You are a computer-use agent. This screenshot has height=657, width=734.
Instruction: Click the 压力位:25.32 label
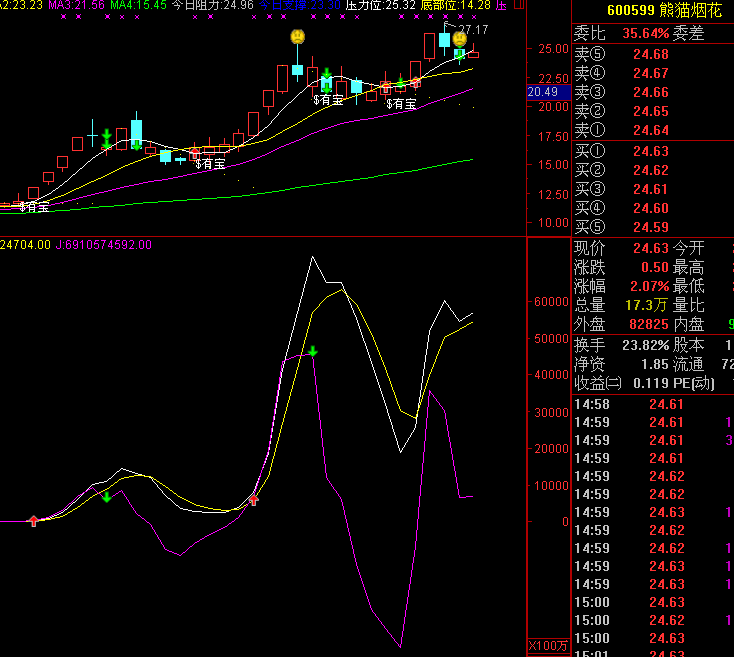coord(381,6)
